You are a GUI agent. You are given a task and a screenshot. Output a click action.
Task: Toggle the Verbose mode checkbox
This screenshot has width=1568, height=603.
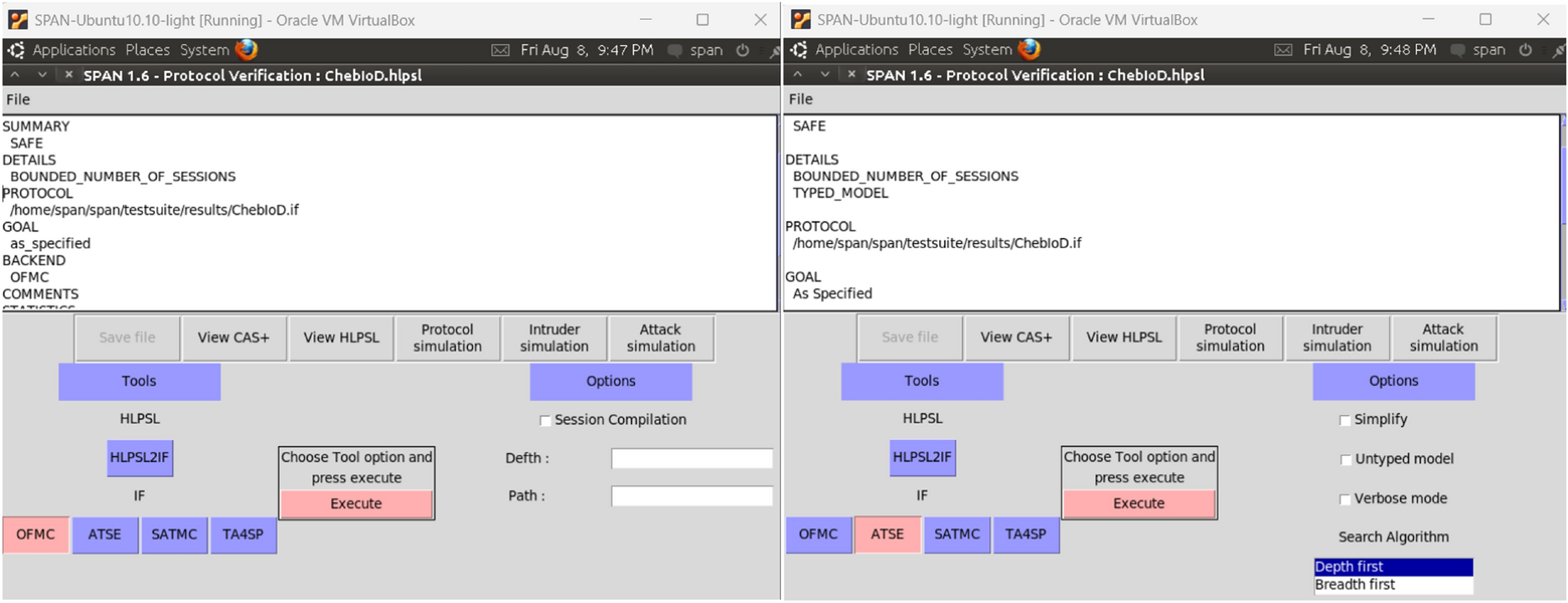tap(1345, 499)
